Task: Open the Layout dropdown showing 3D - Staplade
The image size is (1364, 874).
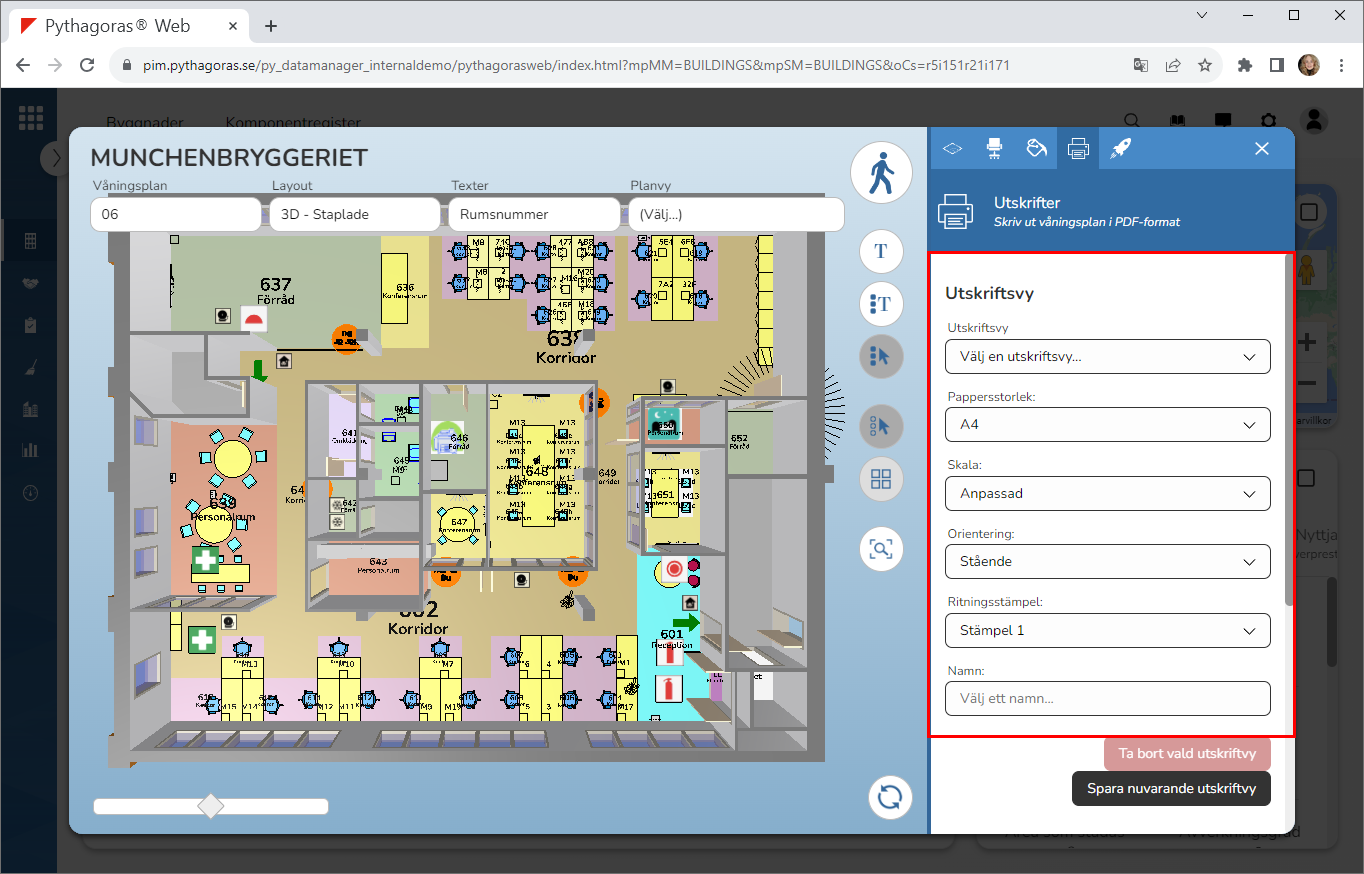Action: [x=354, y=214]
